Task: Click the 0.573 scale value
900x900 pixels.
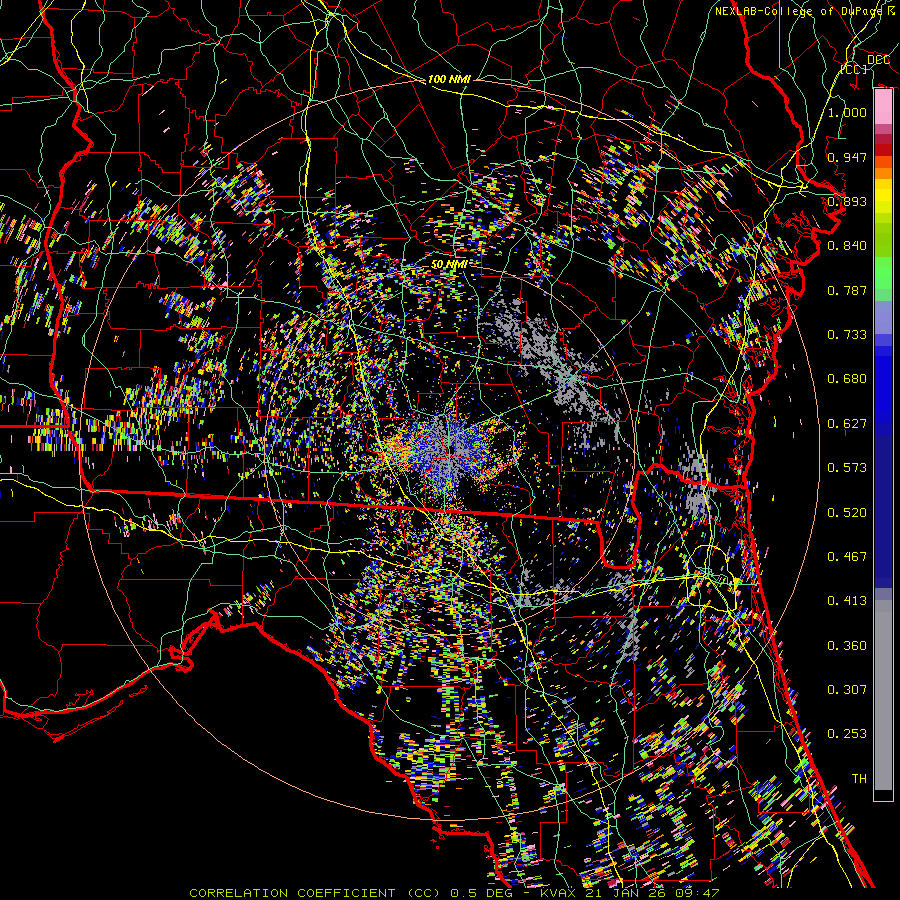Action: [847, 467]
